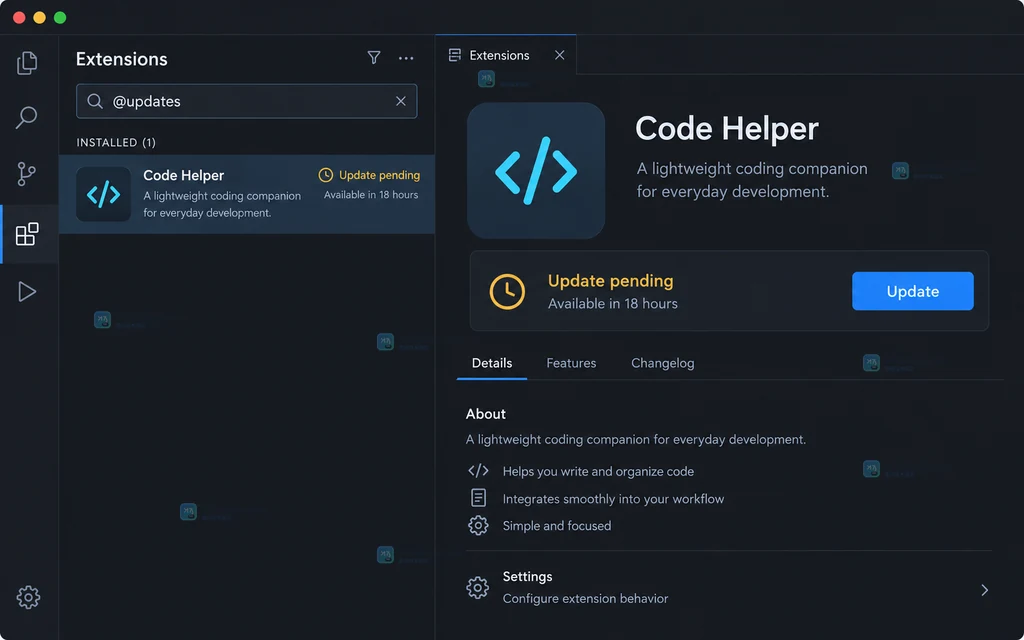Click the filter extensions funnel icon

tap(374, 58)
